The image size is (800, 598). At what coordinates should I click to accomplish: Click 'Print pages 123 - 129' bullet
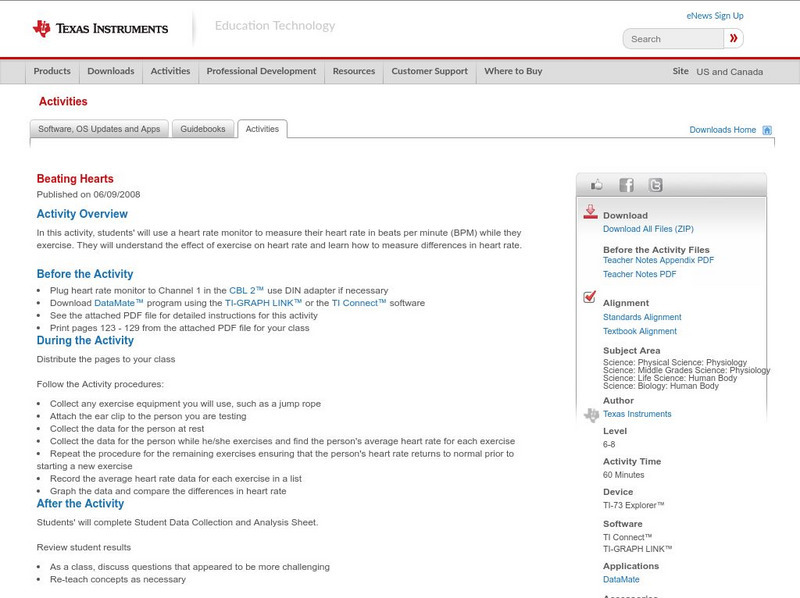pyautogui.click(x=180, y=328)
